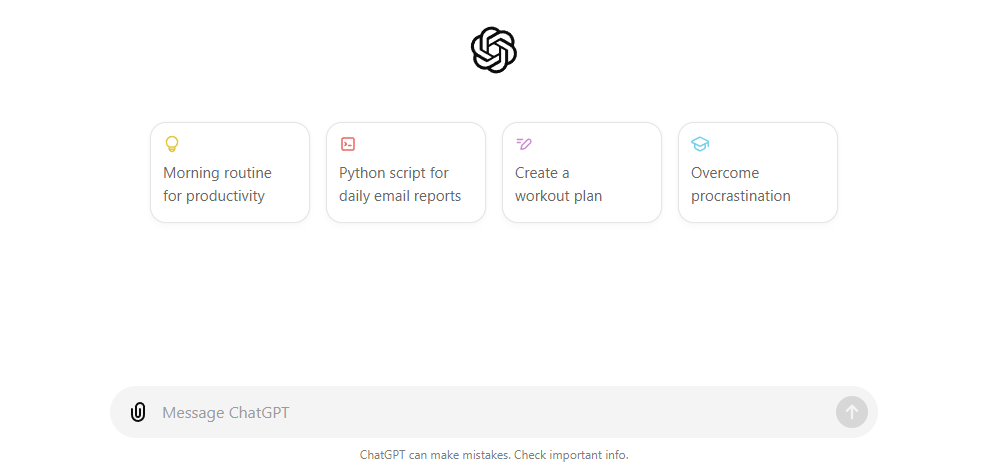Choose the Python script for daily email reports suggestion
Screen dimensions: 990x463
tap(406, 172)
